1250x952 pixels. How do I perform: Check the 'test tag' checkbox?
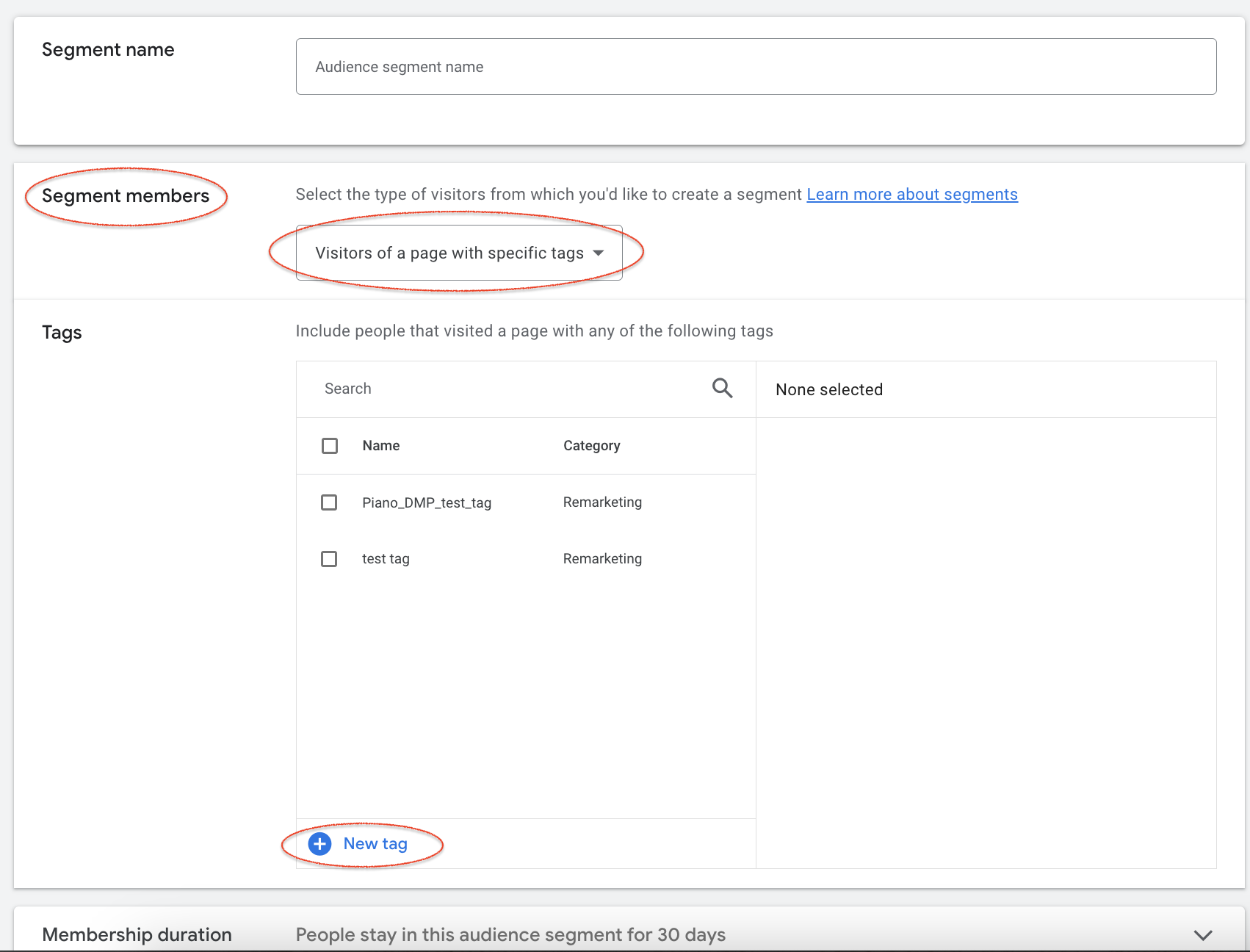[329, 559]
